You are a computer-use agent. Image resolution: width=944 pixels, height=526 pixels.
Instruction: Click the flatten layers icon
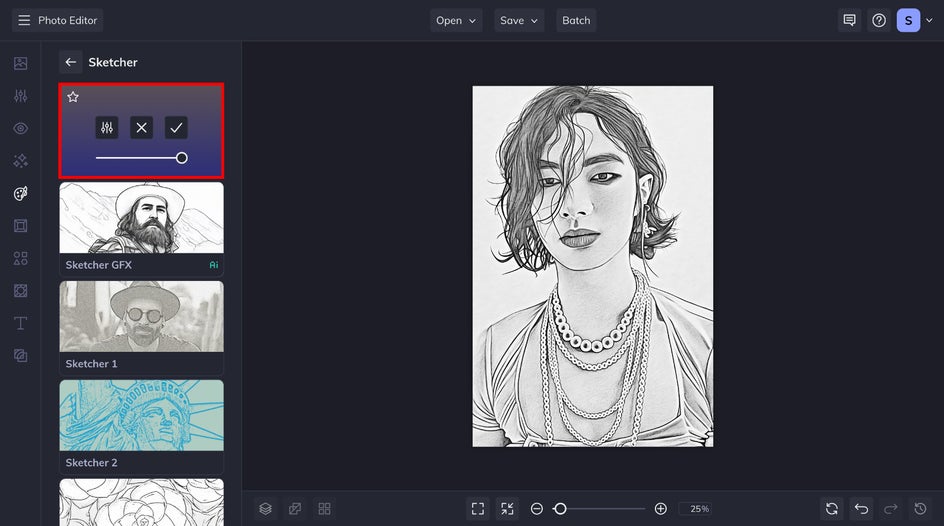(295, 509)
